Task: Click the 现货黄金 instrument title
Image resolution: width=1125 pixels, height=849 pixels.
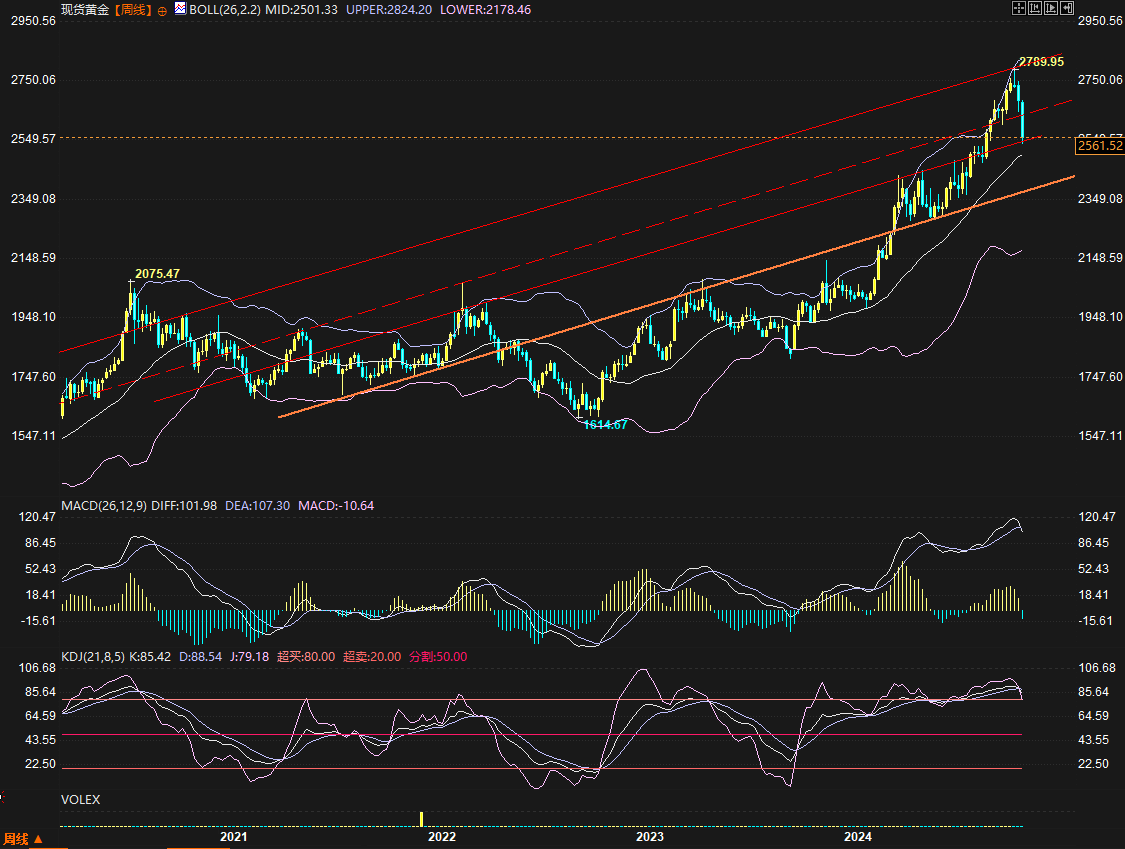Action: [85, 10]
